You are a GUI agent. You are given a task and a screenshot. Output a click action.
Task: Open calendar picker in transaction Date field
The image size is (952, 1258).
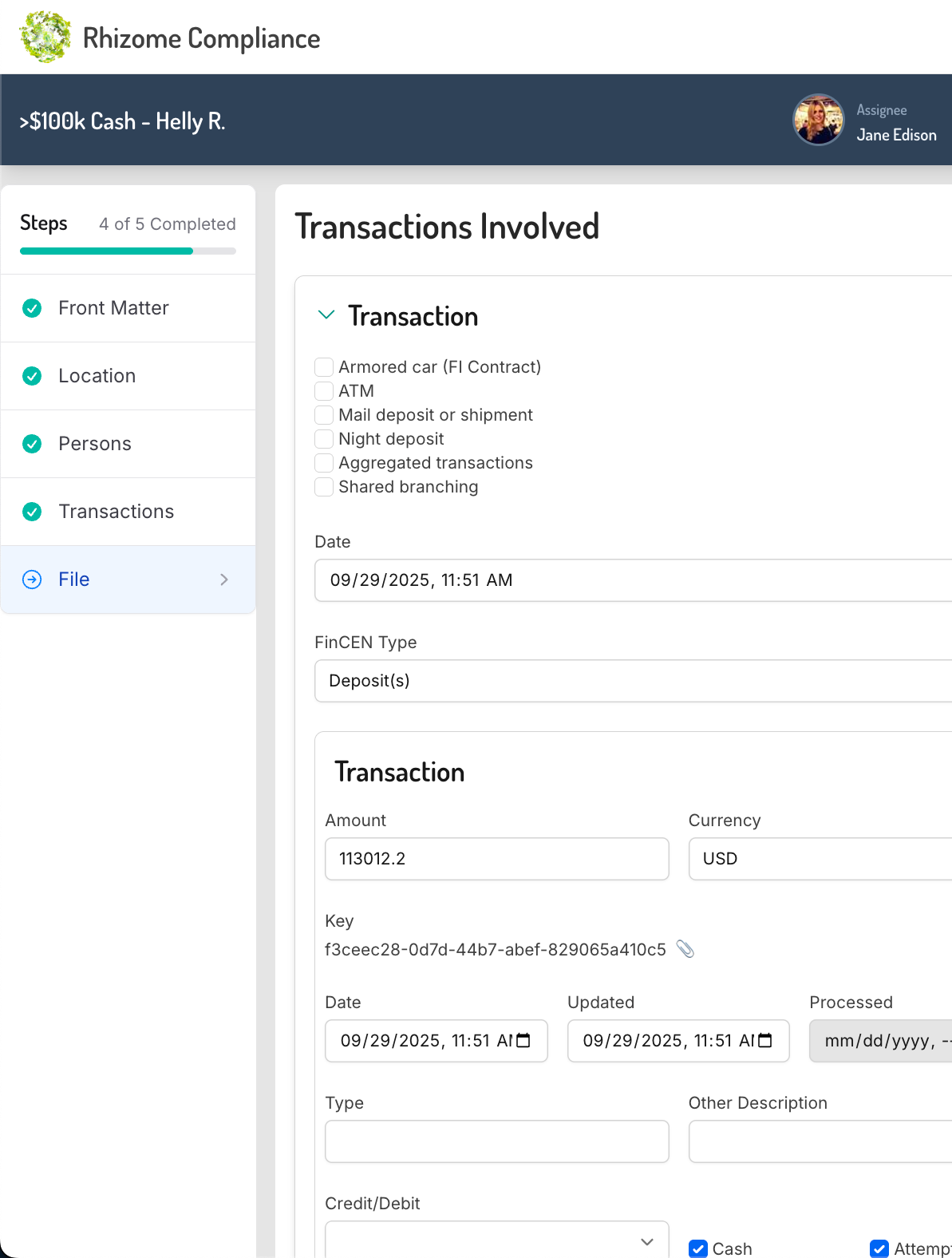pos(523,1041)
